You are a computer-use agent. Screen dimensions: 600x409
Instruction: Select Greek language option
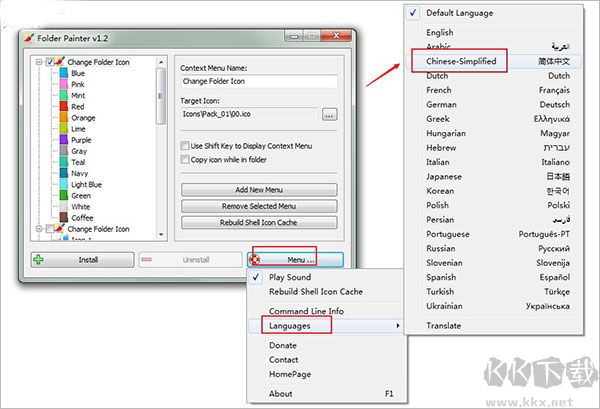coord(494,119)
